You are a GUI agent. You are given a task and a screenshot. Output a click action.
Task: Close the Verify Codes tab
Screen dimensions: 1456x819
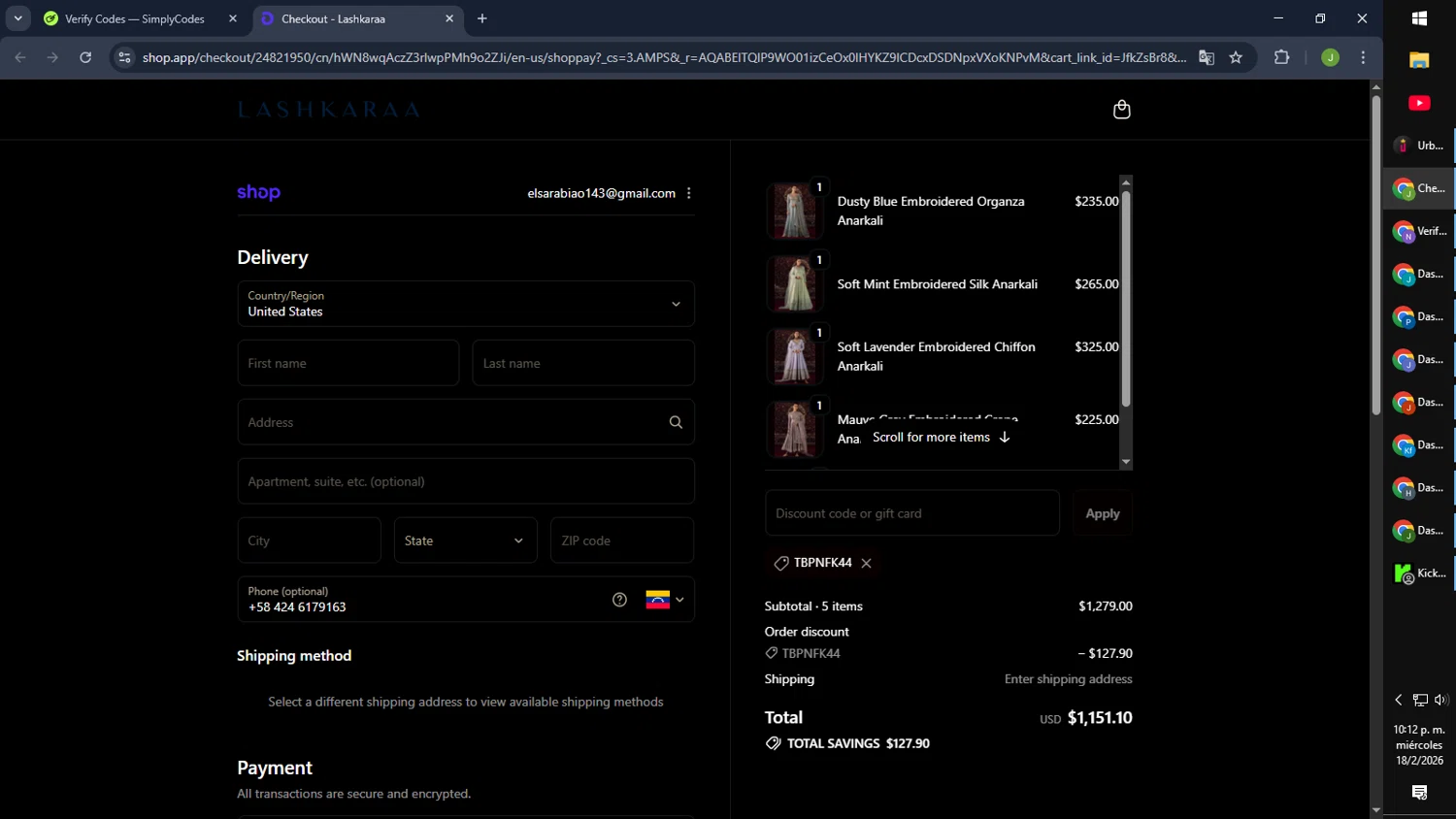(233, 18)
